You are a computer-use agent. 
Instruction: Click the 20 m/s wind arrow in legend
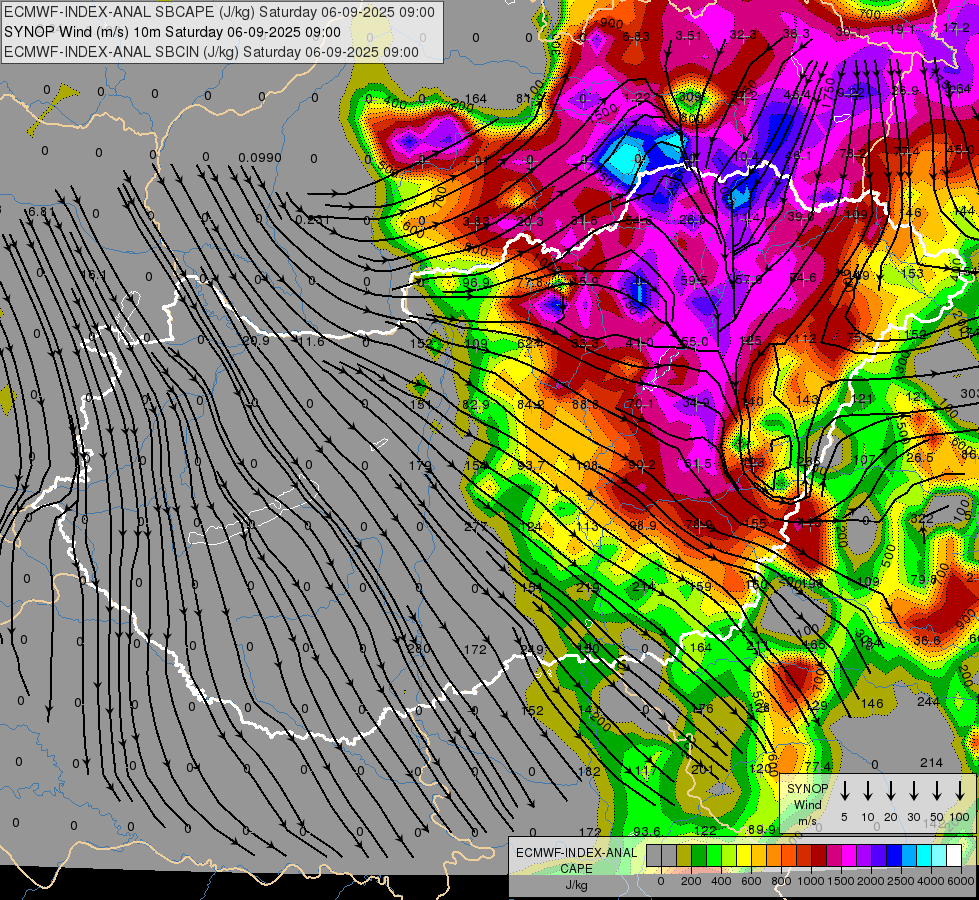click(x=891, y=791)
